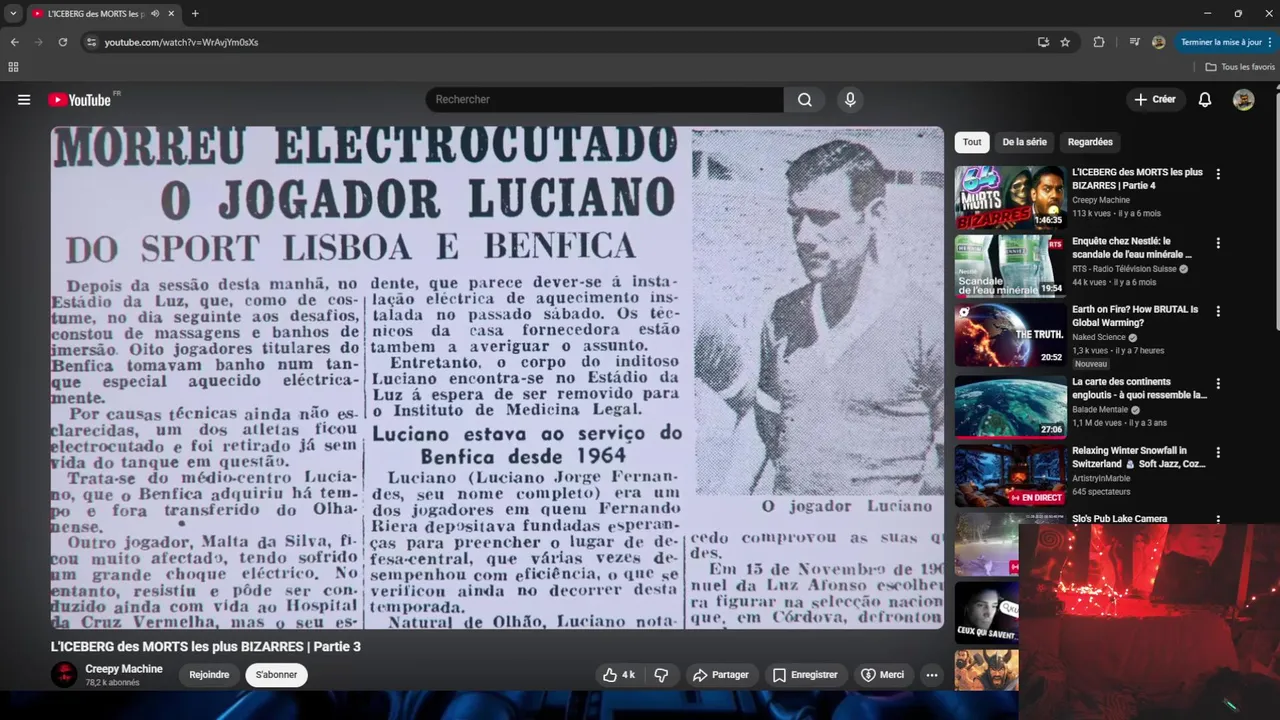This screenshot has height=720, width=1280.
Task: Go back with browser back arrow
Action: point(15,42)
